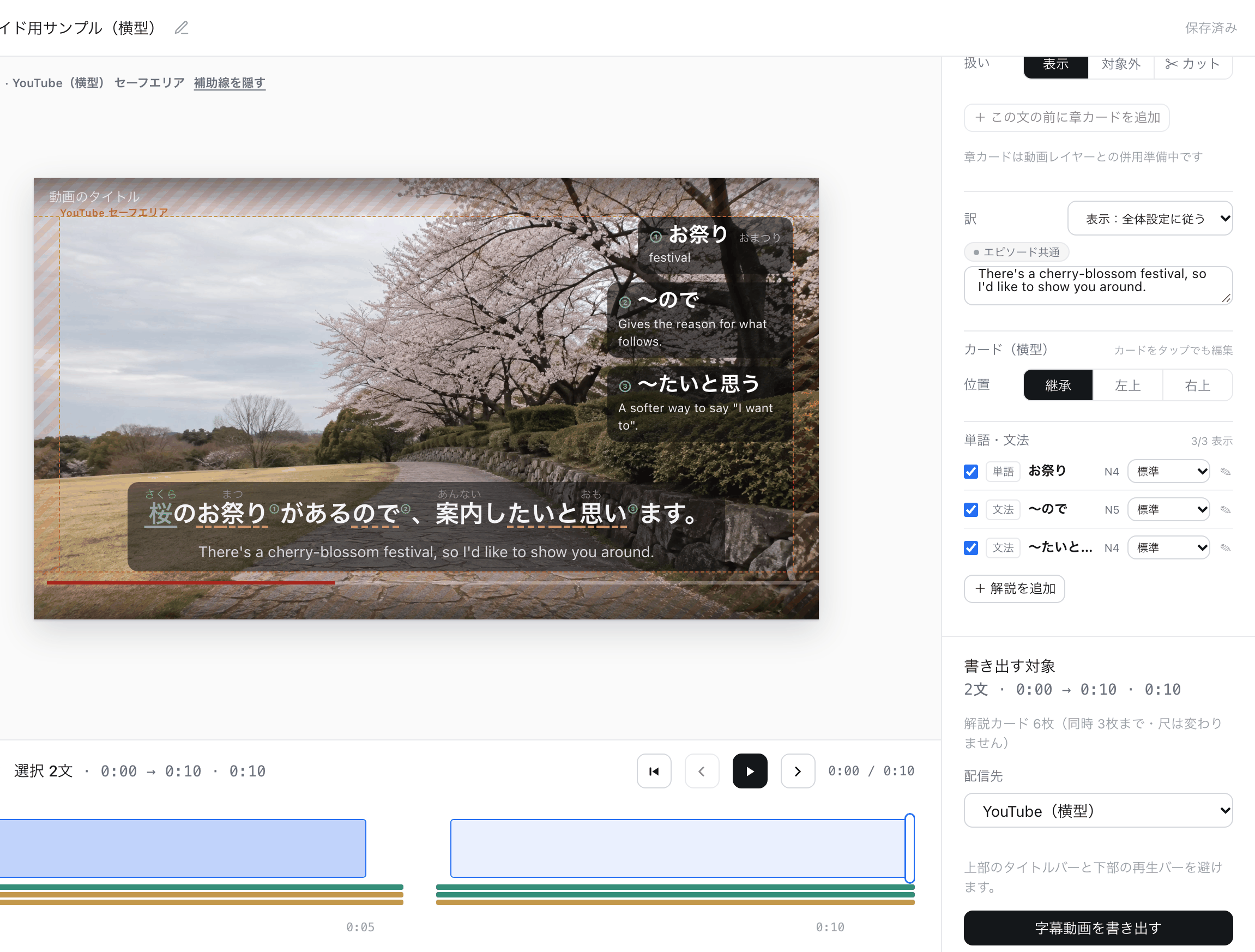Click the N5 level label
The height and width of the screenshot is (952, 1255).
click(x=1112, y=509)
